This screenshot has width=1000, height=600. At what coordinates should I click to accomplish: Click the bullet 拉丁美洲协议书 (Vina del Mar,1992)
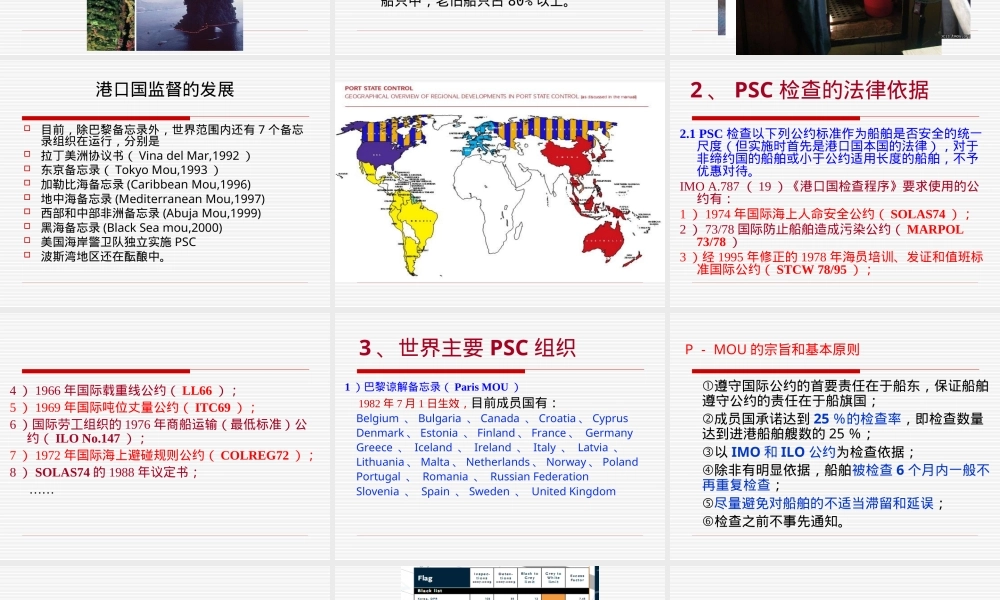(x=146, y=156)
